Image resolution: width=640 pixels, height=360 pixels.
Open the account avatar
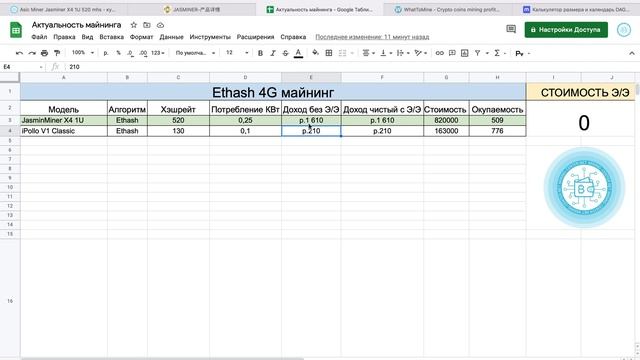623,30
